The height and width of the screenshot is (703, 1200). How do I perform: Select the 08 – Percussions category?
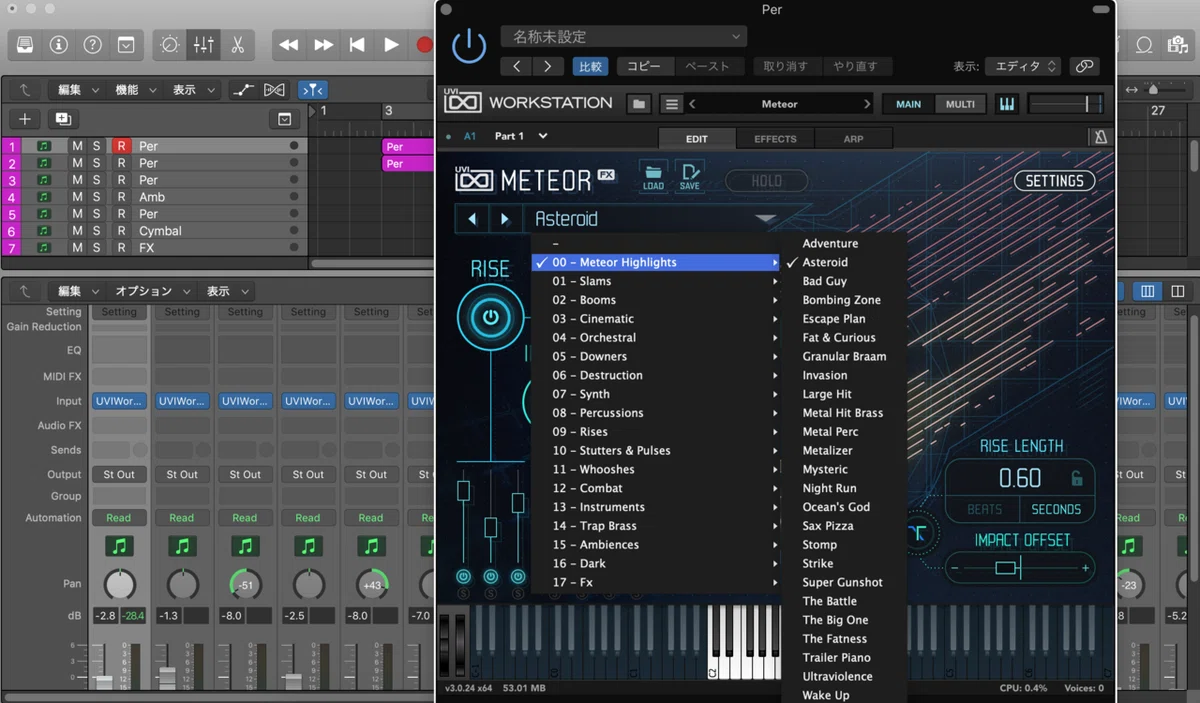tap(656, 413)
